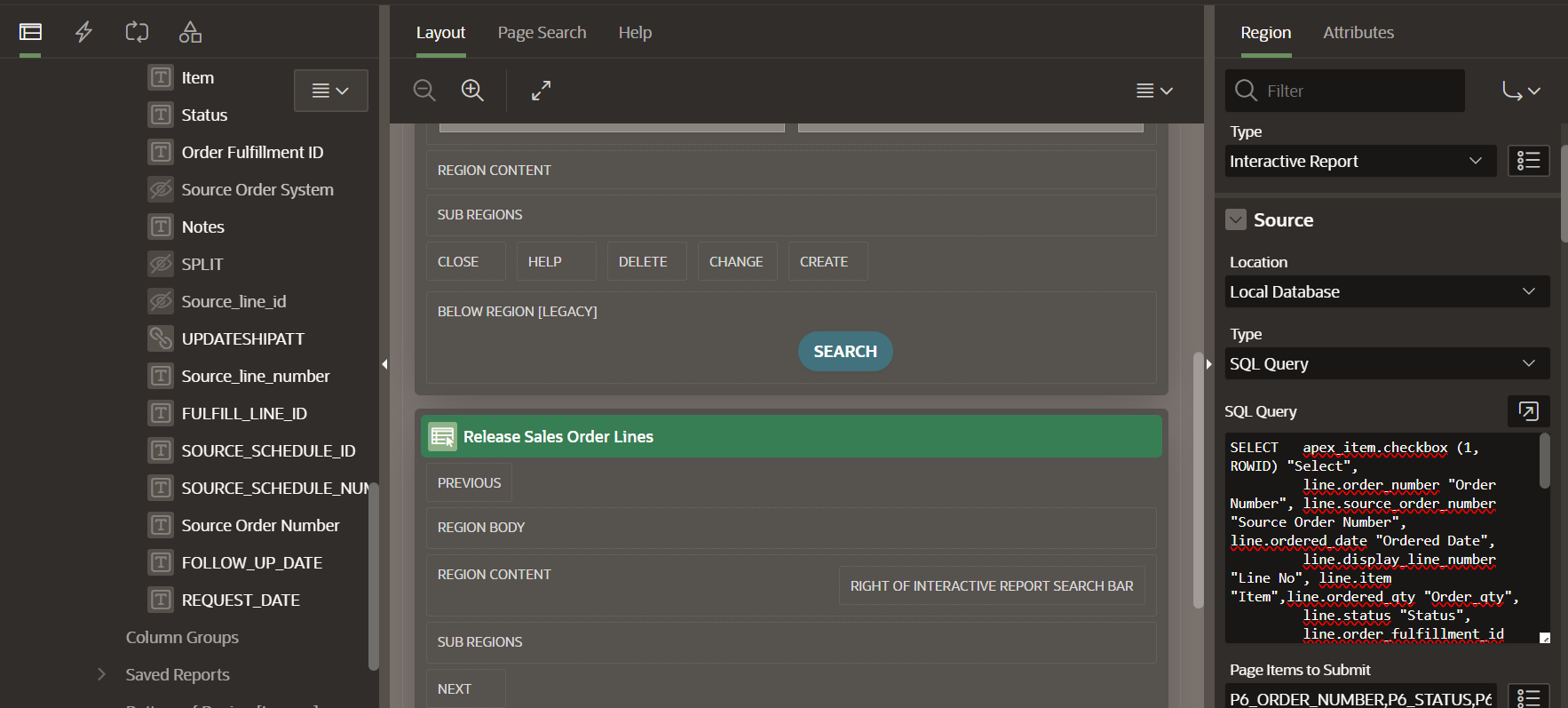The image size is (1568, 708).
Task: Open SQL Query in code editor
Action: (x=1528, y=411)
